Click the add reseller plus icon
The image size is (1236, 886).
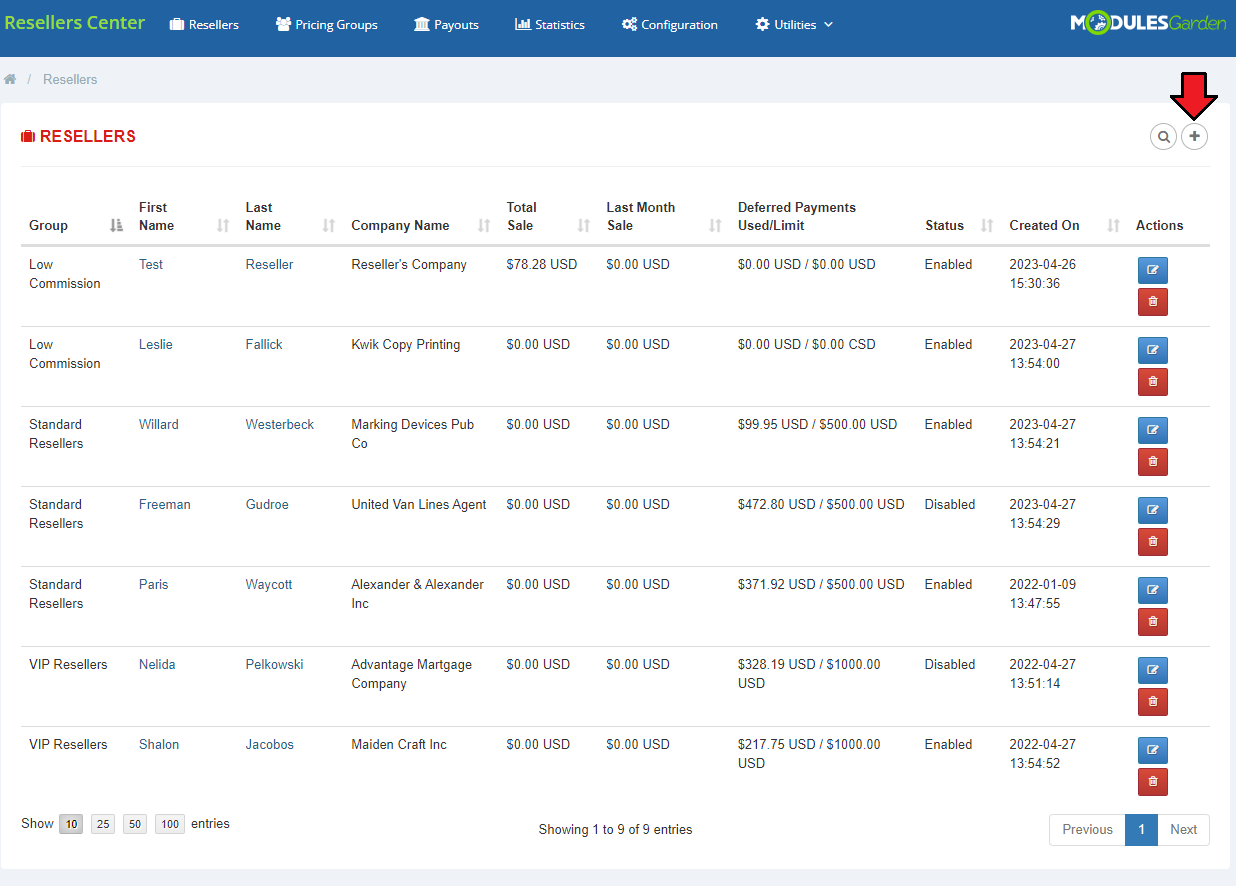coord(1194,136)
